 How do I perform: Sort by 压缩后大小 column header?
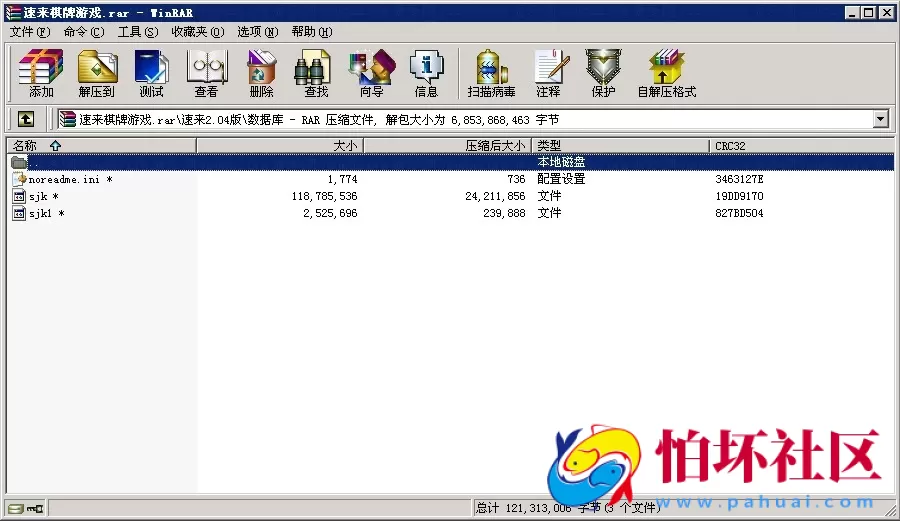(448, 146)
